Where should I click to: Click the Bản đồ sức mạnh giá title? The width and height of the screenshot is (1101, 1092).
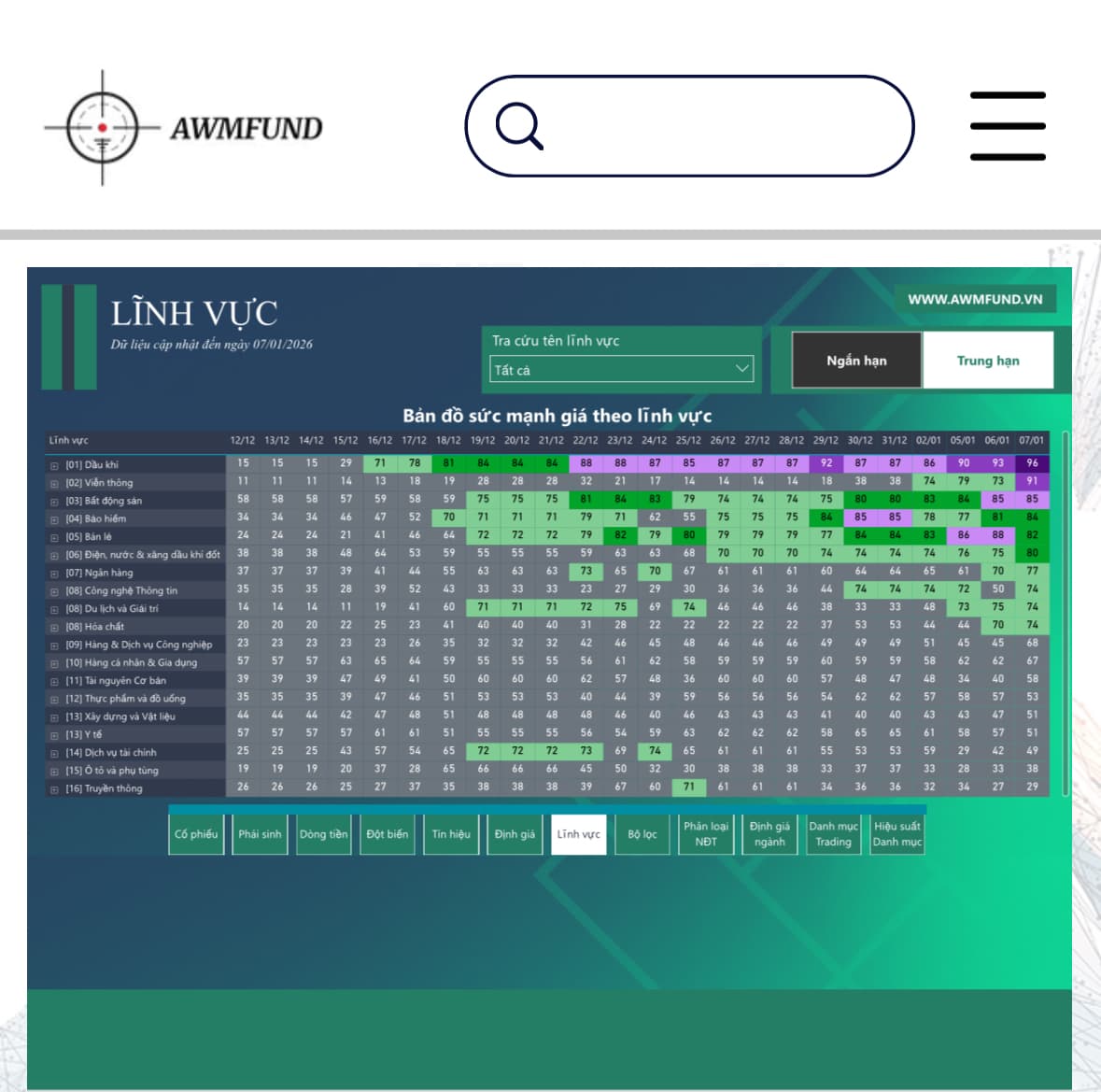pyautogui.click(x=558, y=417)
